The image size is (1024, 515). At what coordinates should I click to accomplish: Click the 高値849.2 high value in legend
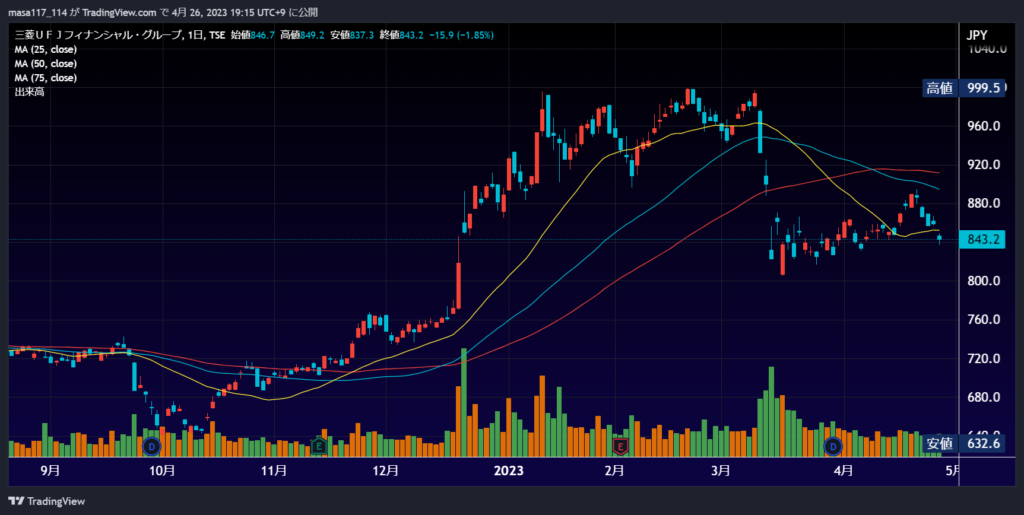tap(302, 35)
